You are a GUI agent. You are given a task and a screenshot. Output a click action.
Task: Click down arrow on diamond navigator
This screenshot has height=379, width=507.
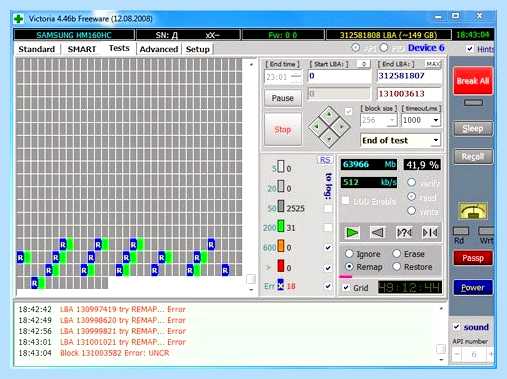click(329, 138)
